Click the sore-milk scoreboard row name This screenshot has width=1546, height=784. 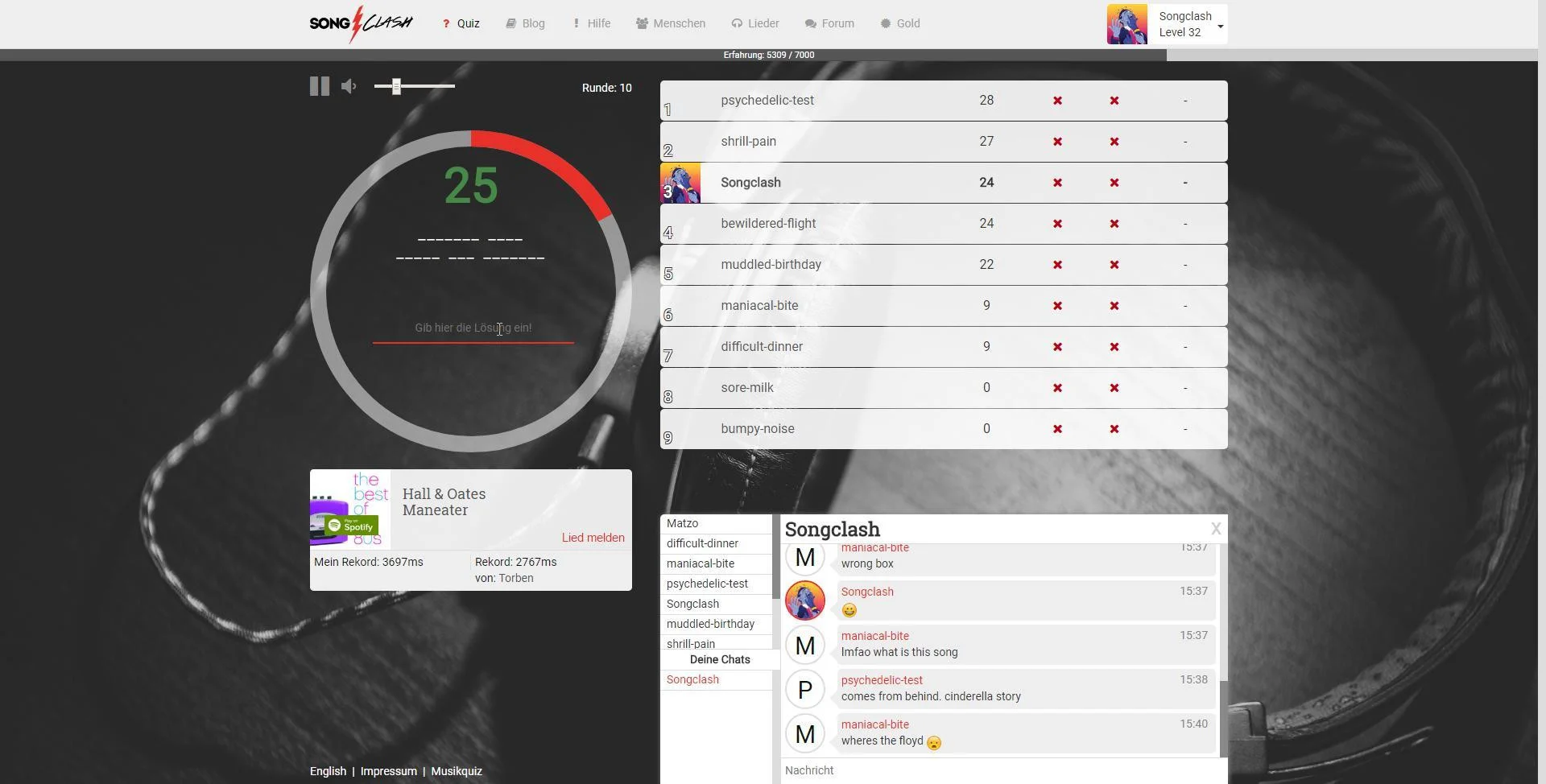pyautogui.click(x=747, y=388)
